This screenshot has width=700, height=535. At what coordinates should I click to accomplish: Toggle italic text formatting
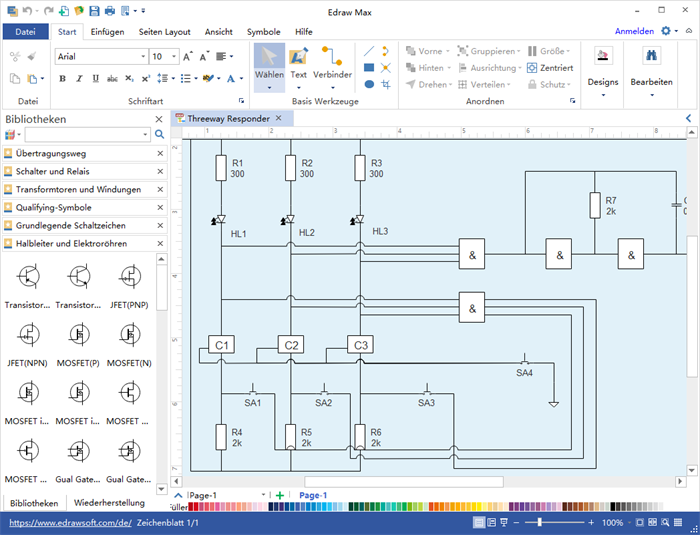tap(80, 79)
